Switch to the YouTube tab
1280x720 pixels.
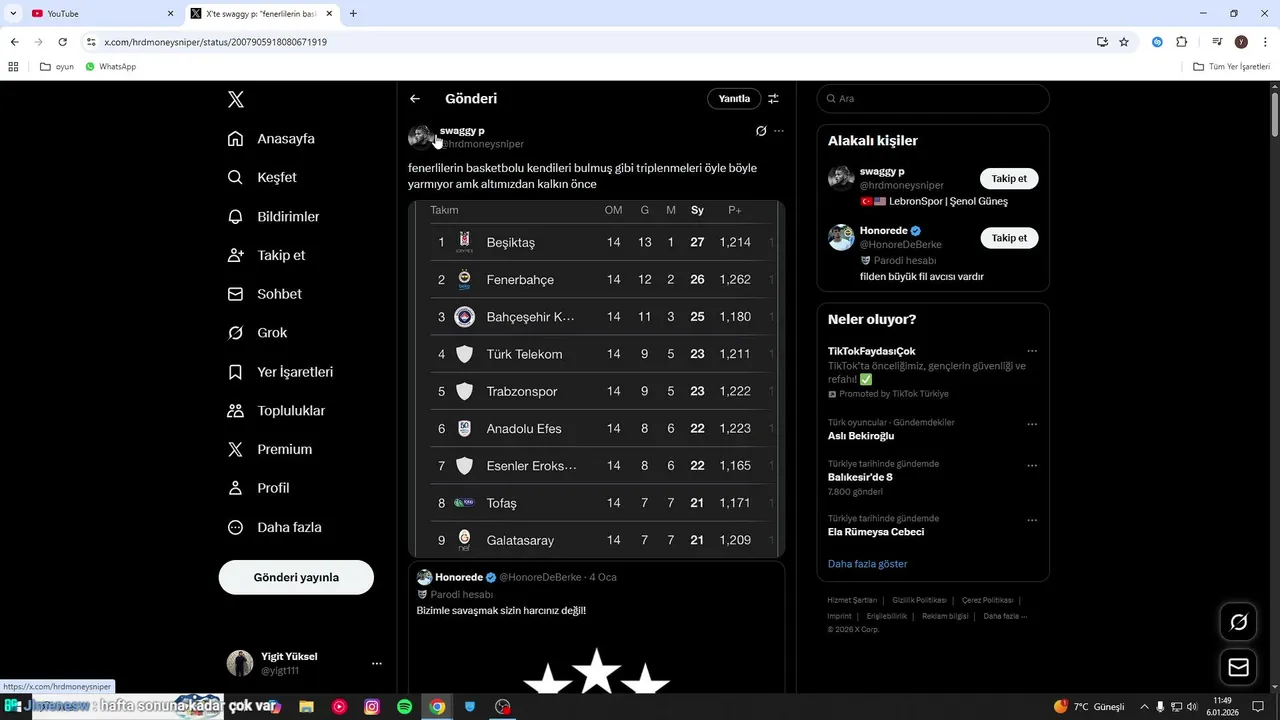[x=100, y=14]
